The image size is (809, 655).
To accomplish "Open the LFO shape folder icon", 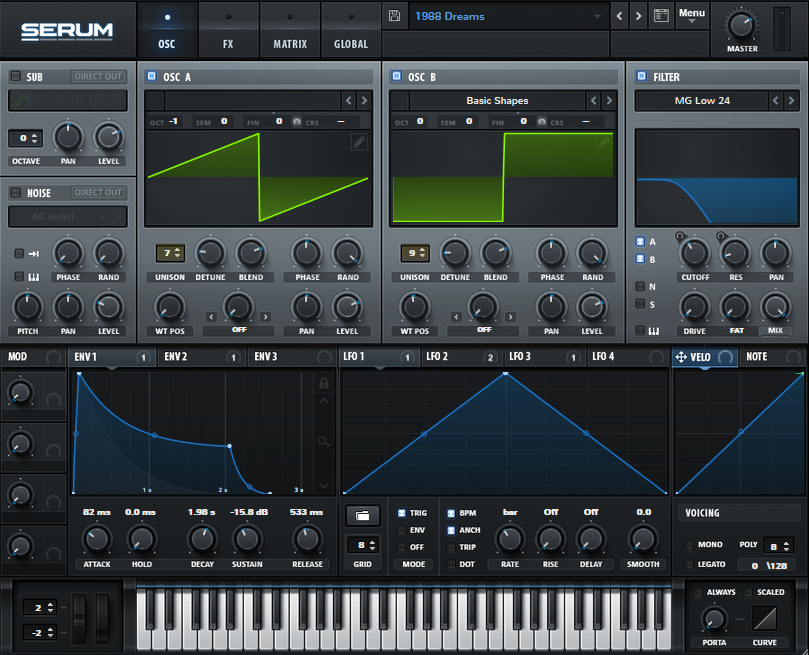I will tap(362, 515).
